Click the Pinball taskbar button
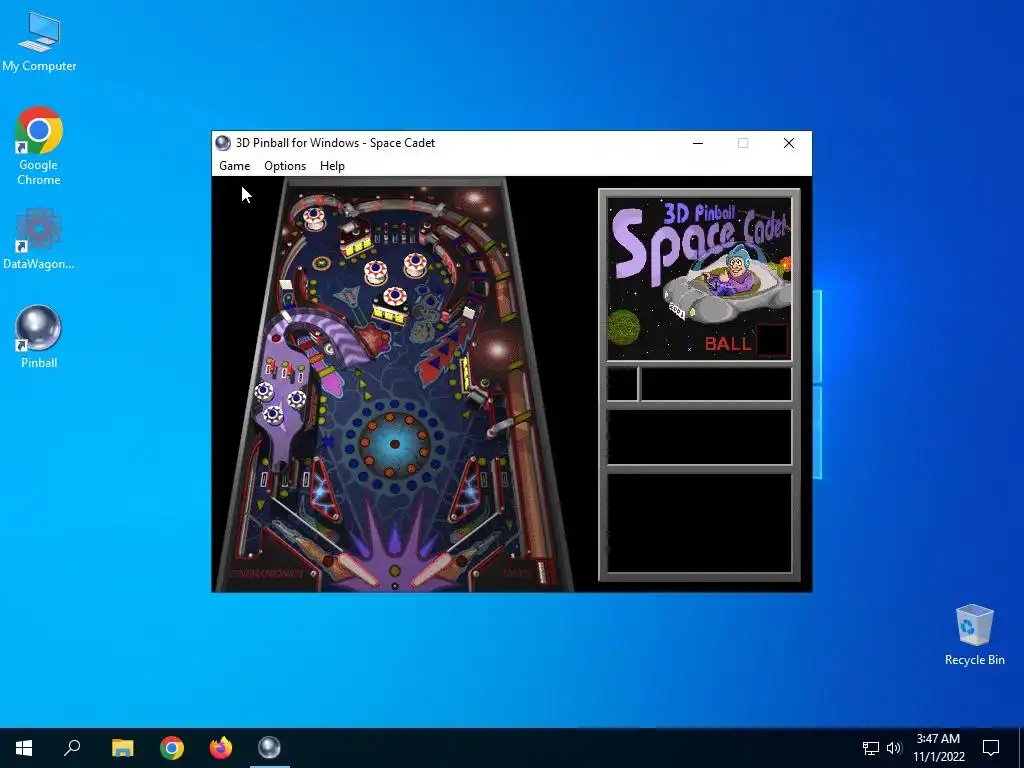This screenshot has width=1024, height=768. pyautogui.click(x=269, y=748)
